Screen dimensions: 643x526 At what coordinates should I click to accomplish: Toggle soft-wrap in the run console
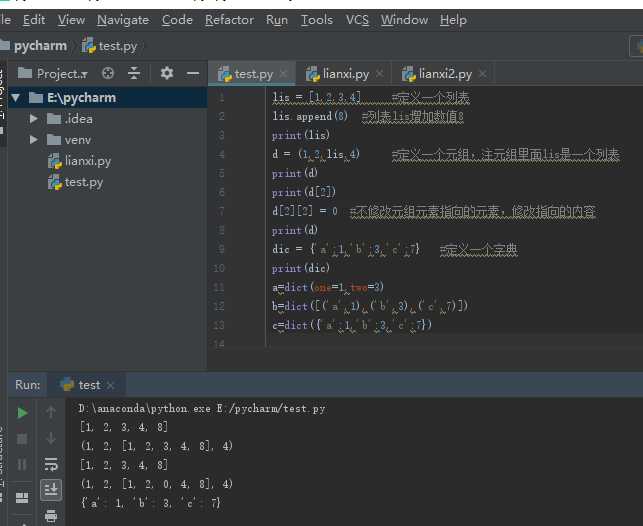51,464
